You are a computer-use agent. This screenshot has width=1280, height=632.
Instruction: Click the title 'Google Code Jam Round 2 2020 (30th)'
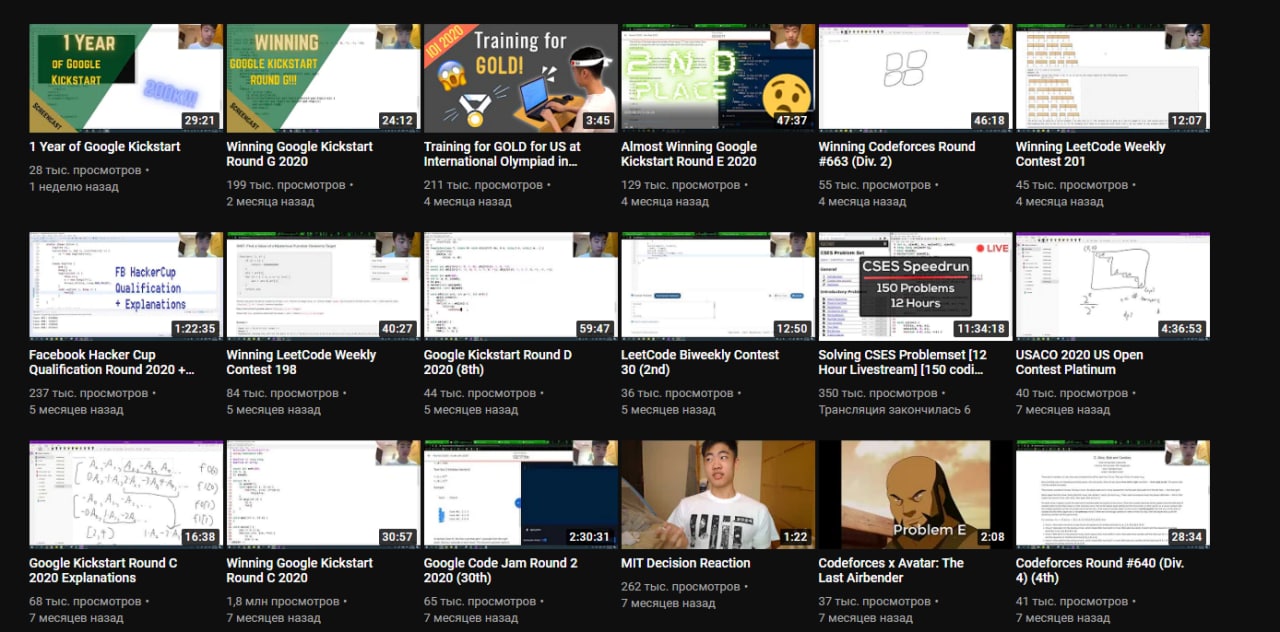pyautogui.click(x=501, y=570)
